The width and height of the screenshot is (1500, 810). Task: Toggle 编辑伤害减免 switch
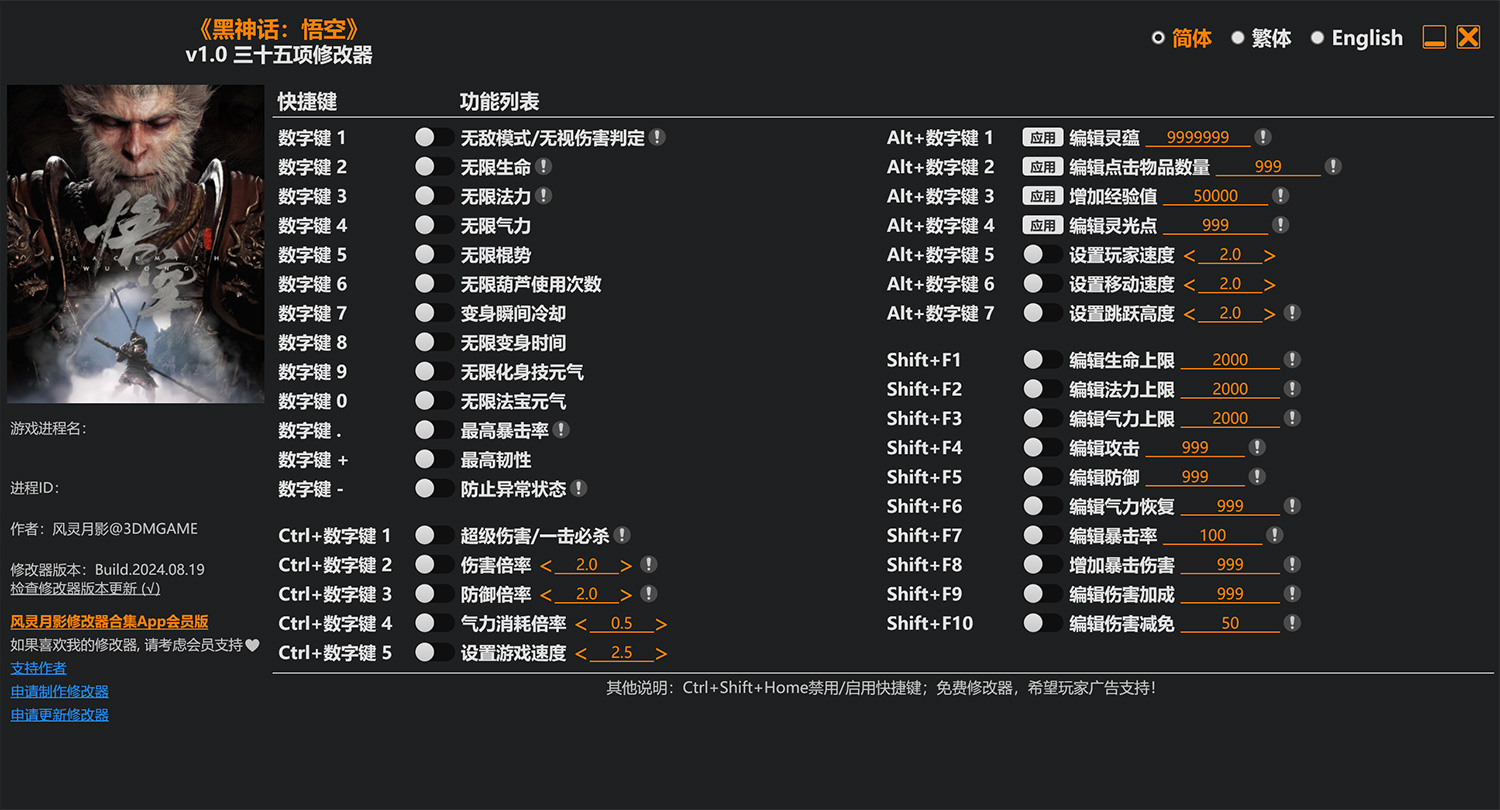click(x=1043, y=623)
